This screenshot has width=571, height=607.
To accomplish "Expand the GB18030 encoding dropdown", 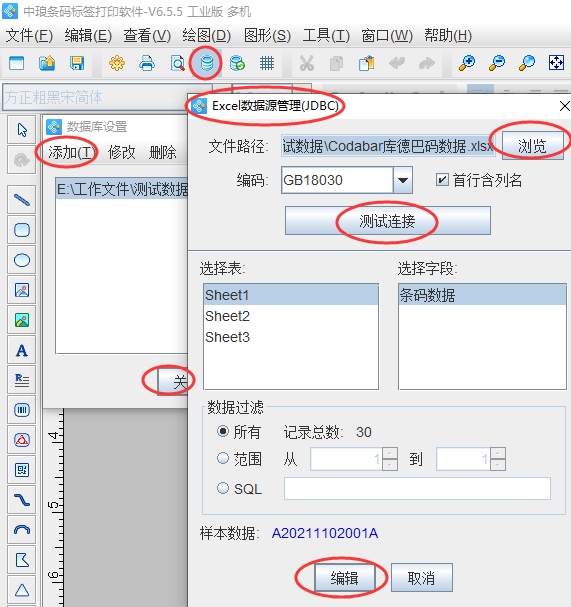I will click(403, 180).
